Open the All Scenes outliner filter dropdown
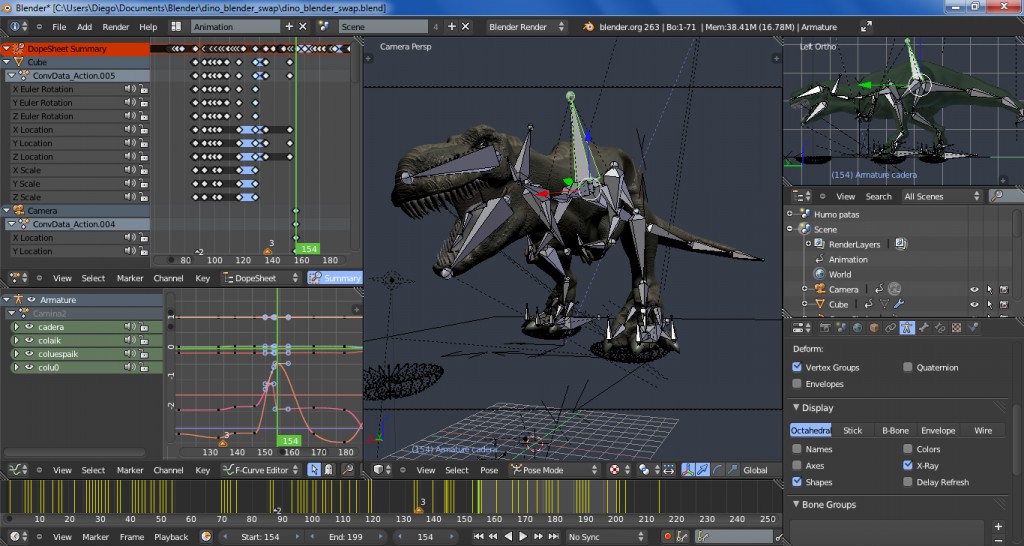 pyautogui.click(x=942, y=196)
